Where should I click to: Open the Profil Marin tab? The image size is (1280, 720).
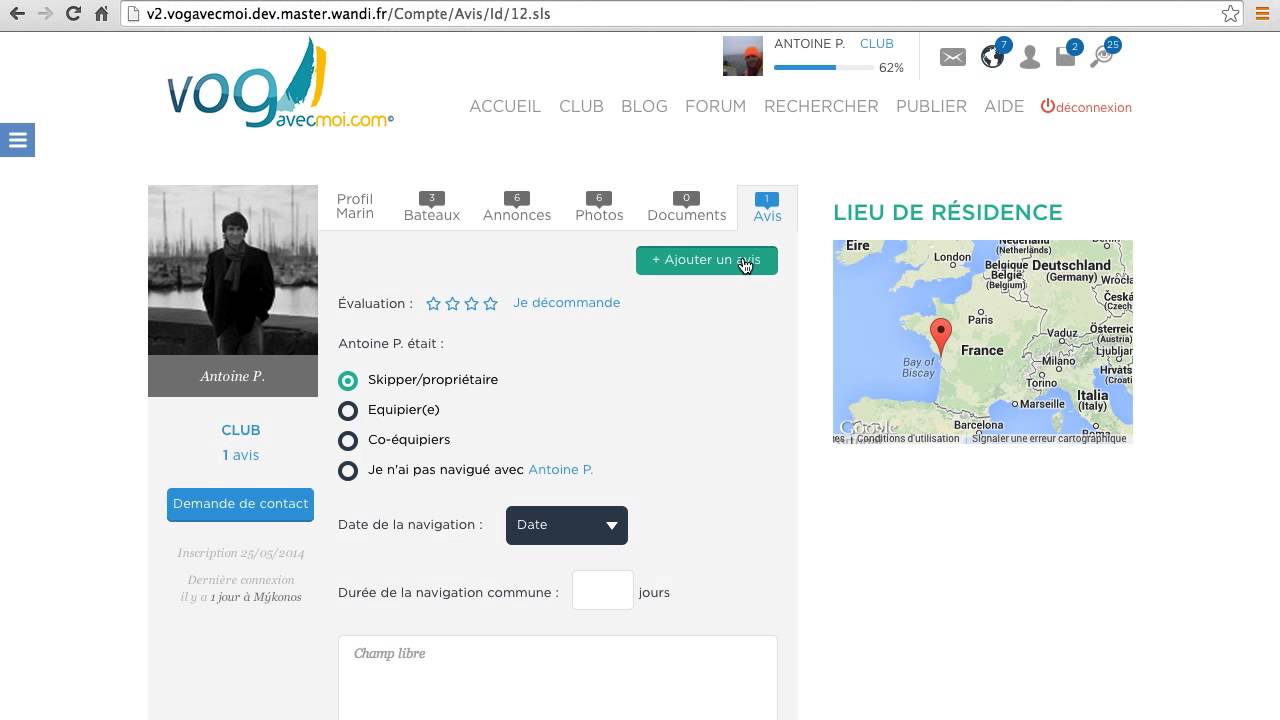tap(355, 207)
